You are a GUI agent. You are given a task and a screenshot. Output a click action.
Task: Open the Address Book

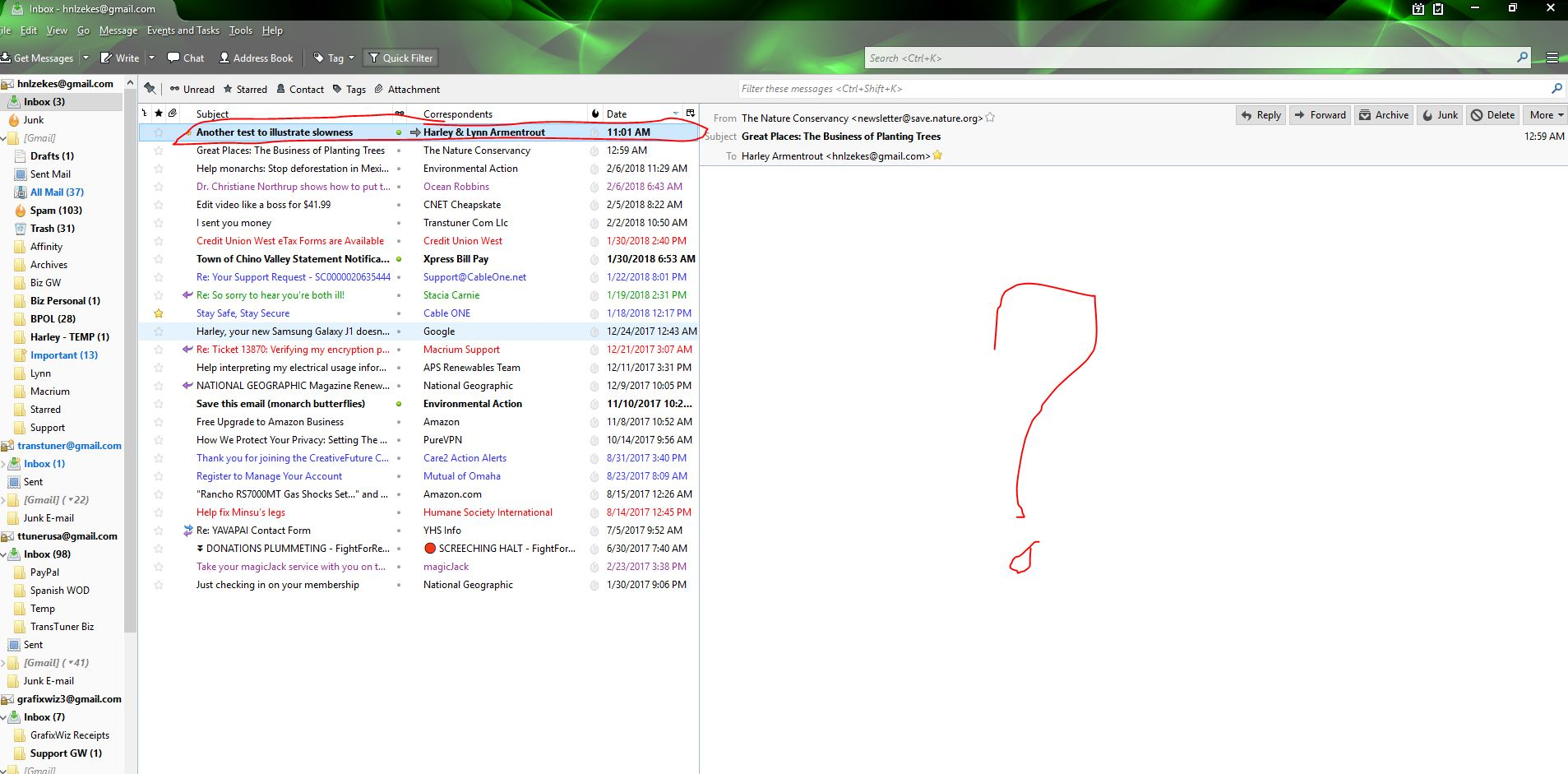pos(256,58)
